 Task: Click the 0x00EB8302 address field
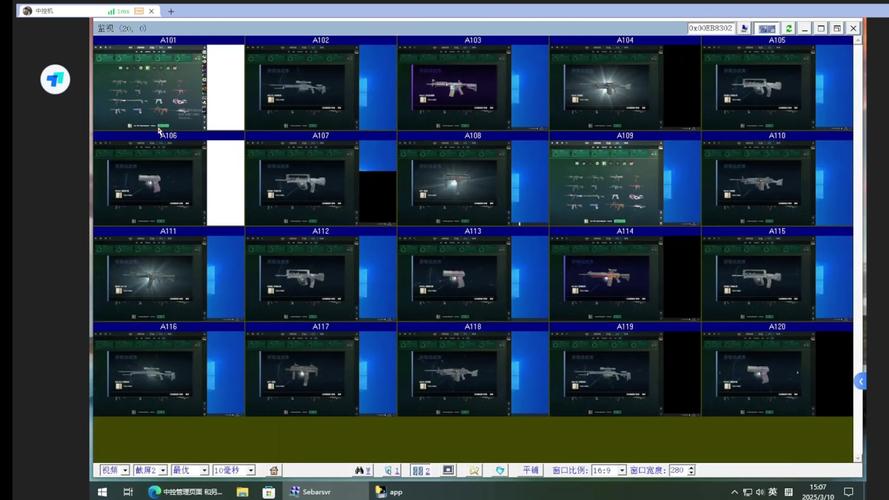point(711,28)
